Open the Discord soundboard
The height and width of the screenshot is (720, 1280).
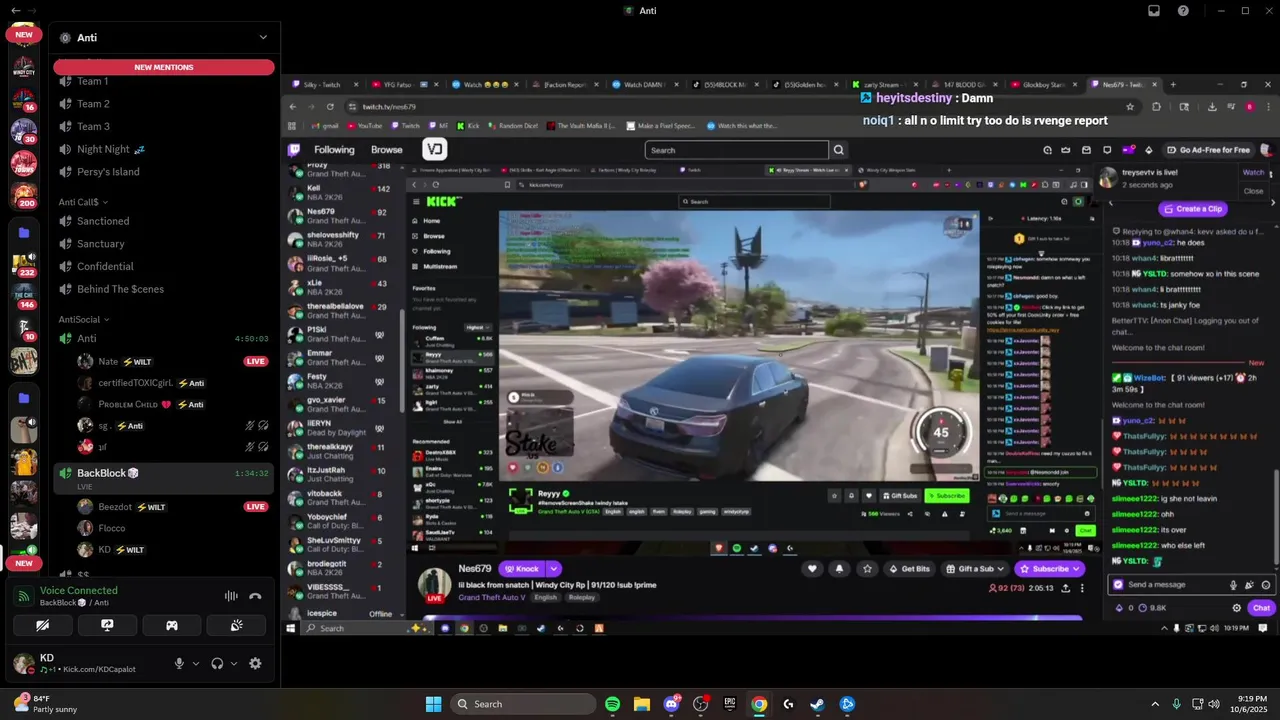pos(236,626)
